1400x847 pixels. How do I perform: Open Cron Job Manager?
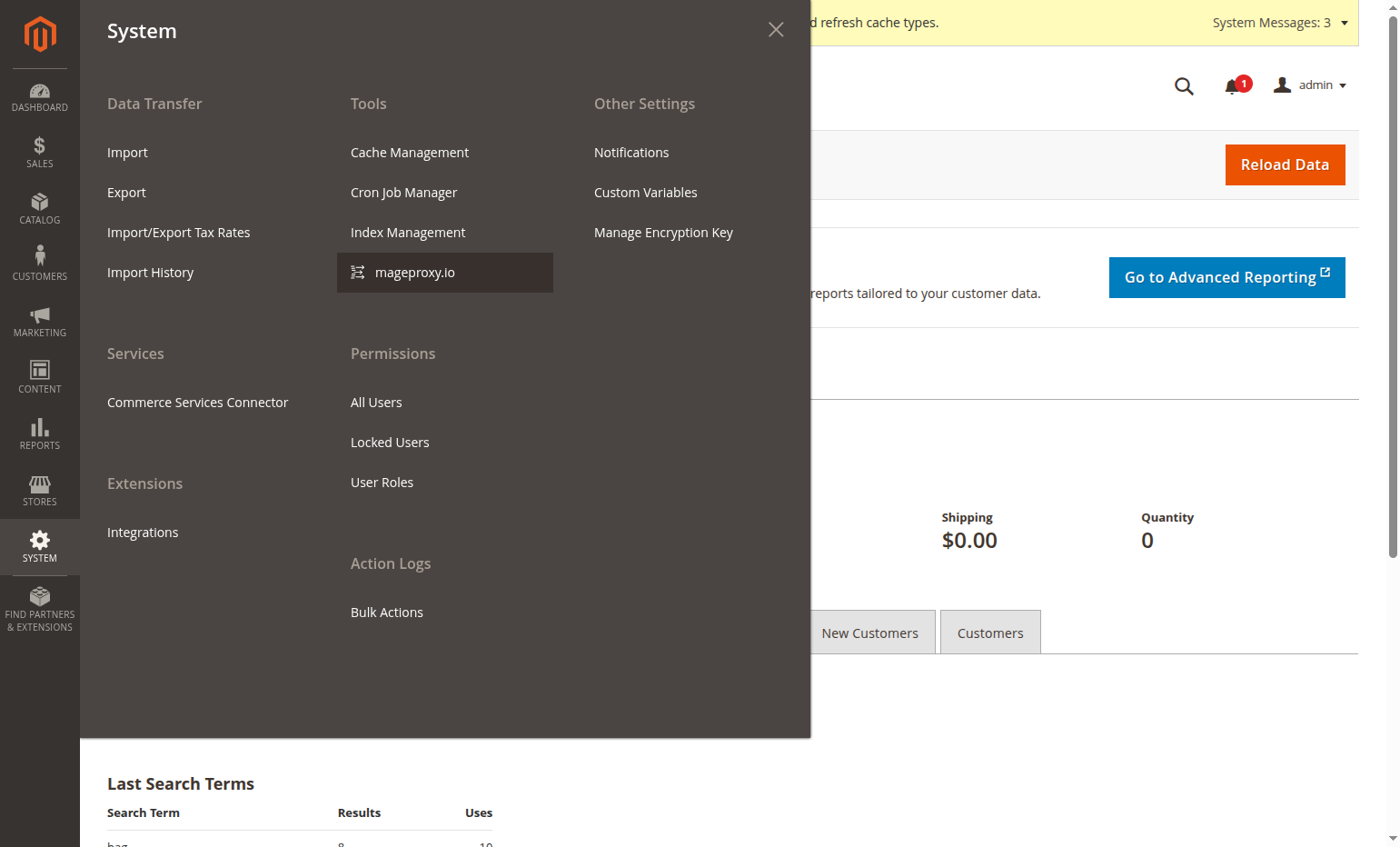click(x=403, y=193)
